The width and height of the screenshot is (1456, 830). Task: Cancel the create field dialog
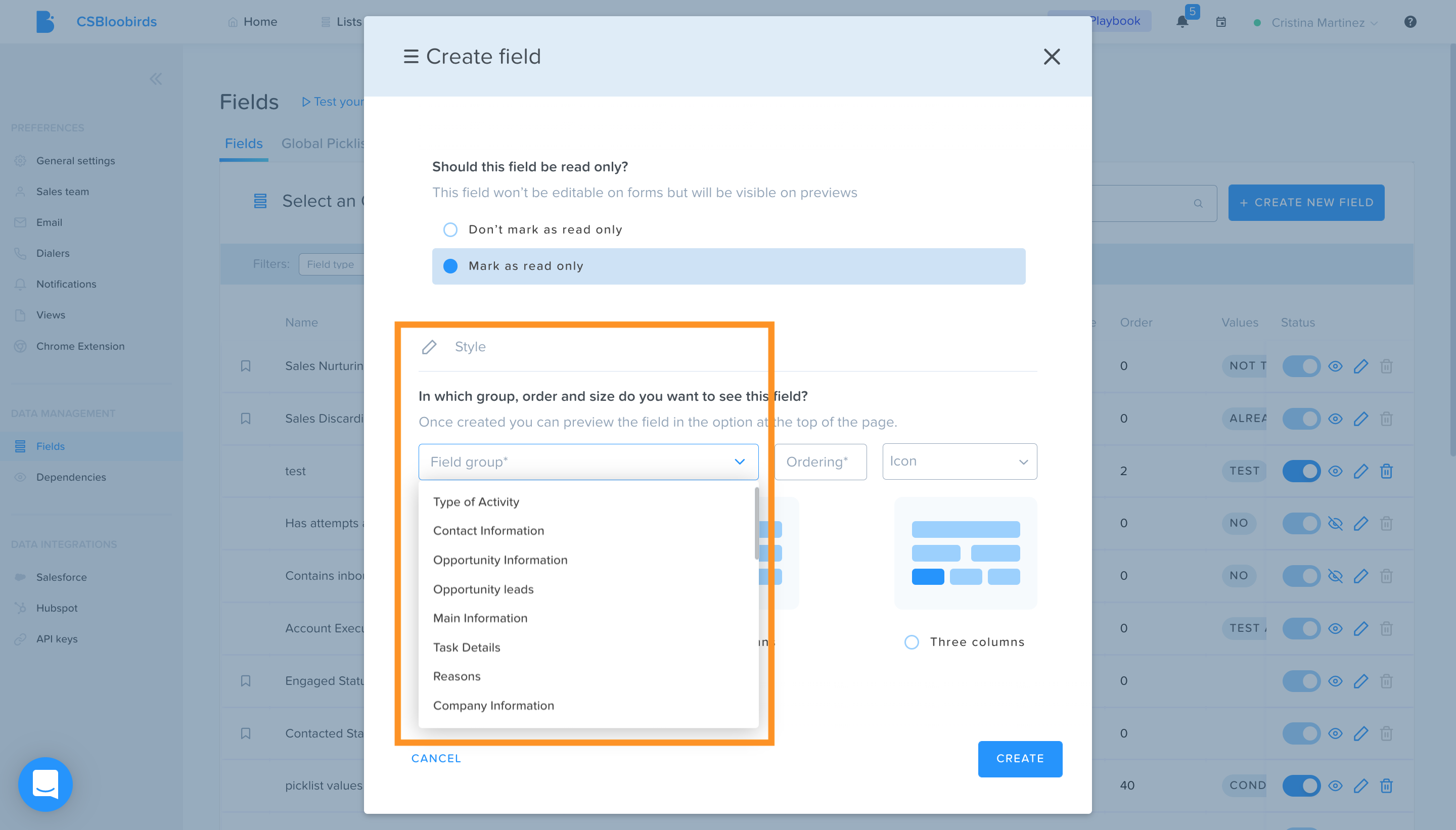click(436, 758)
